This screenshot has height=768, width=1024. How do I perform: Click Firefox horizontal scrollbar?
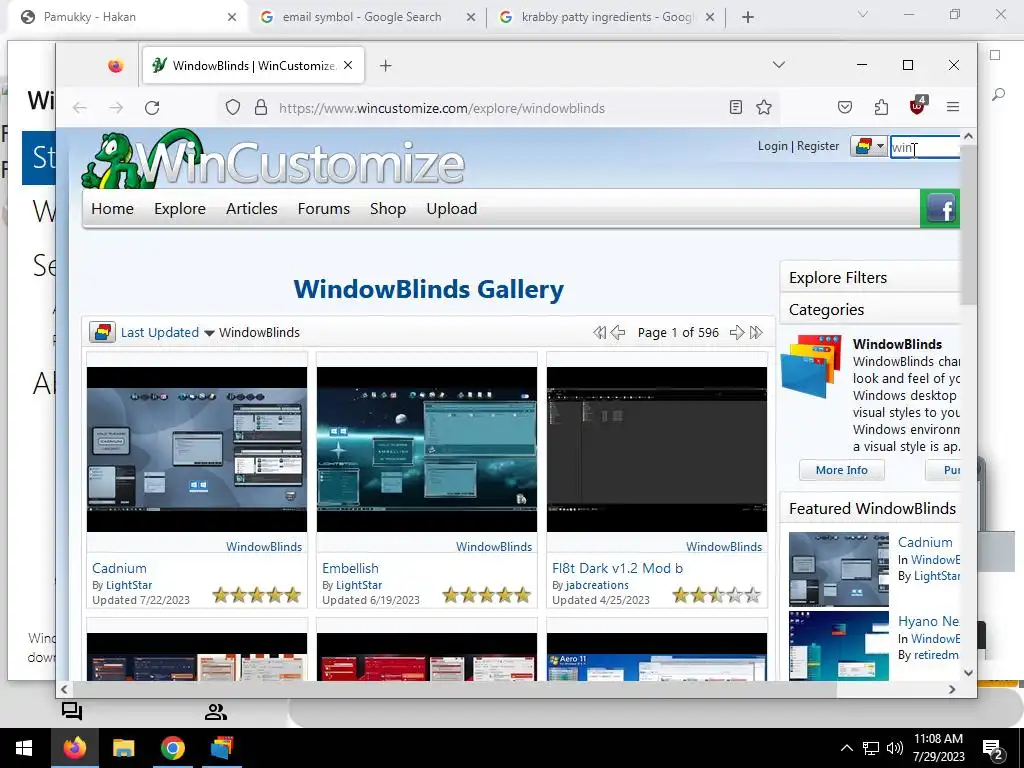(454, 689)
